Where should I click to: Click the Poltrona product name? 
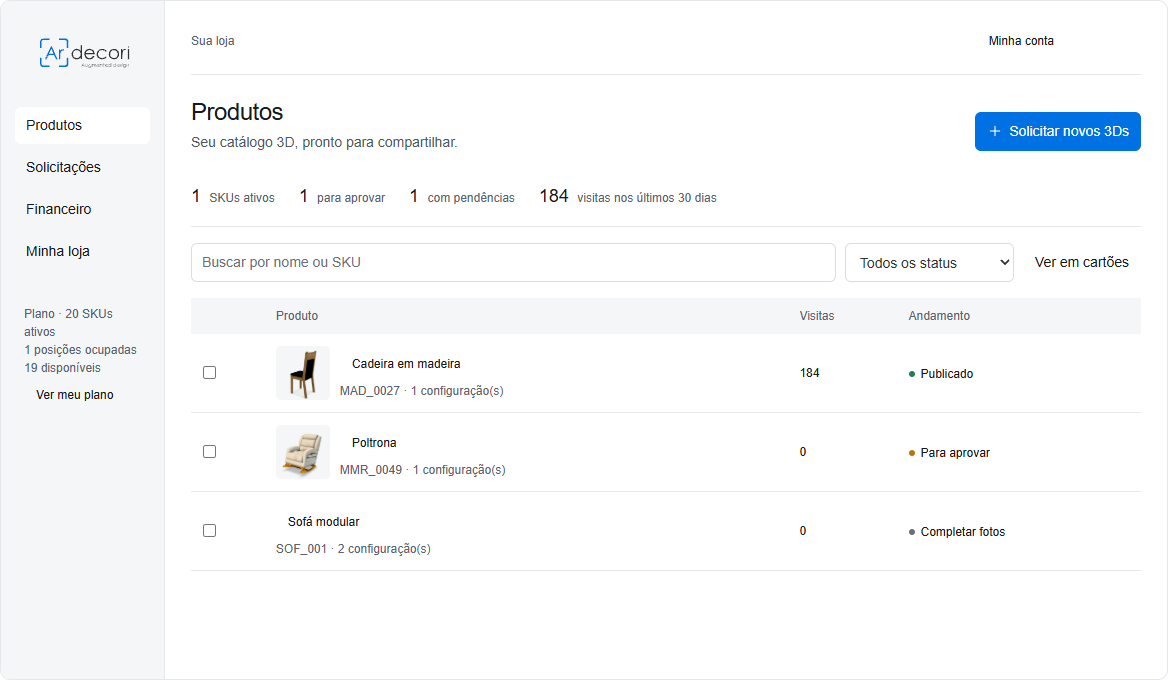(x=374, y=442)
